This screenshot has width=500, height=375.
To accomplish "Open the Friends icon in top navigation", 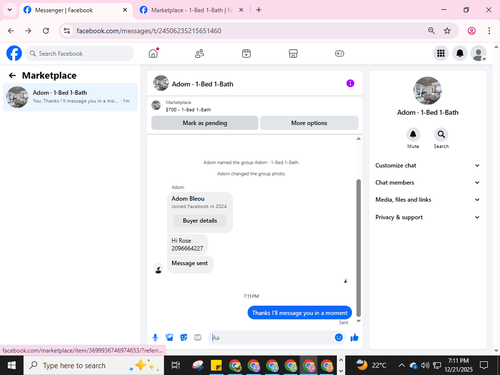I will click(199, 53).
